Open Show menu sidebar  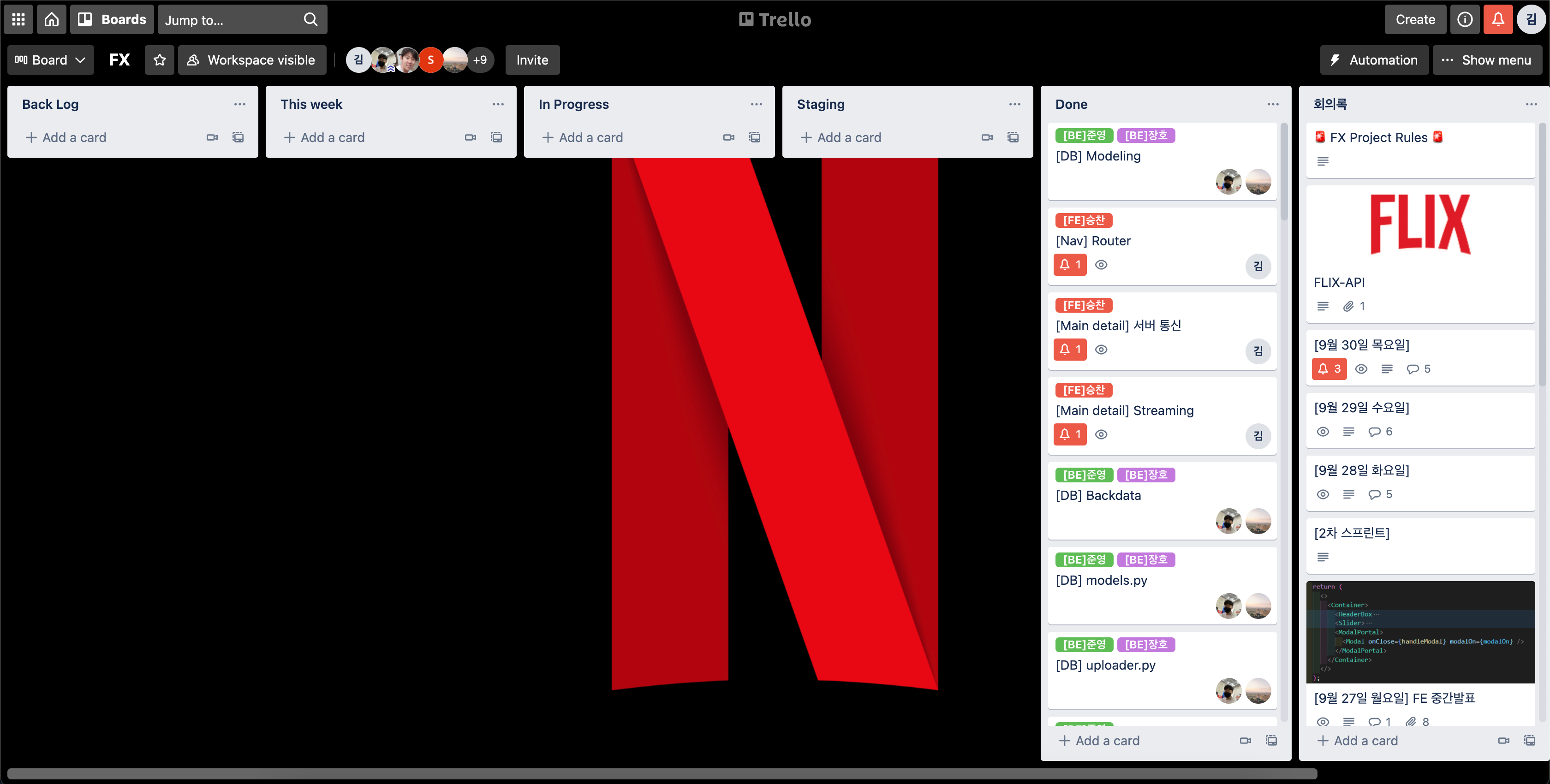coord(1487,60)
